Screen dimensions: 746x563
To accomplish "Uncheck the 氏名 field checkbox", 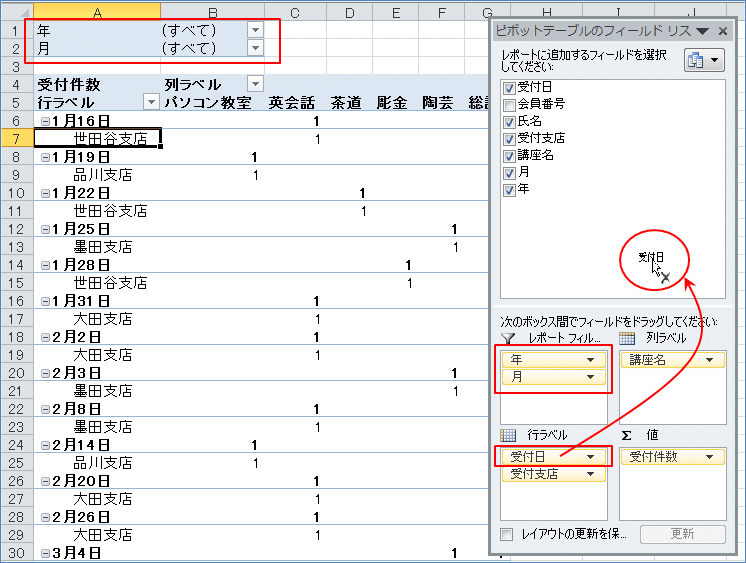I will [x=509, y=122].
